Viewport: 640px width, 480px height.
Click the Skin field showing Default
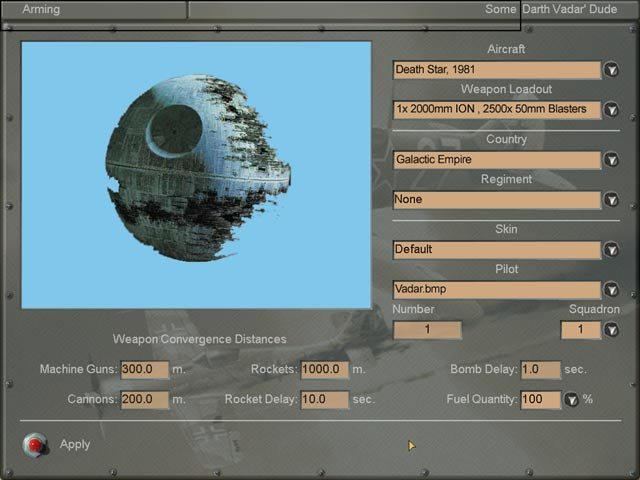point(497,249)
